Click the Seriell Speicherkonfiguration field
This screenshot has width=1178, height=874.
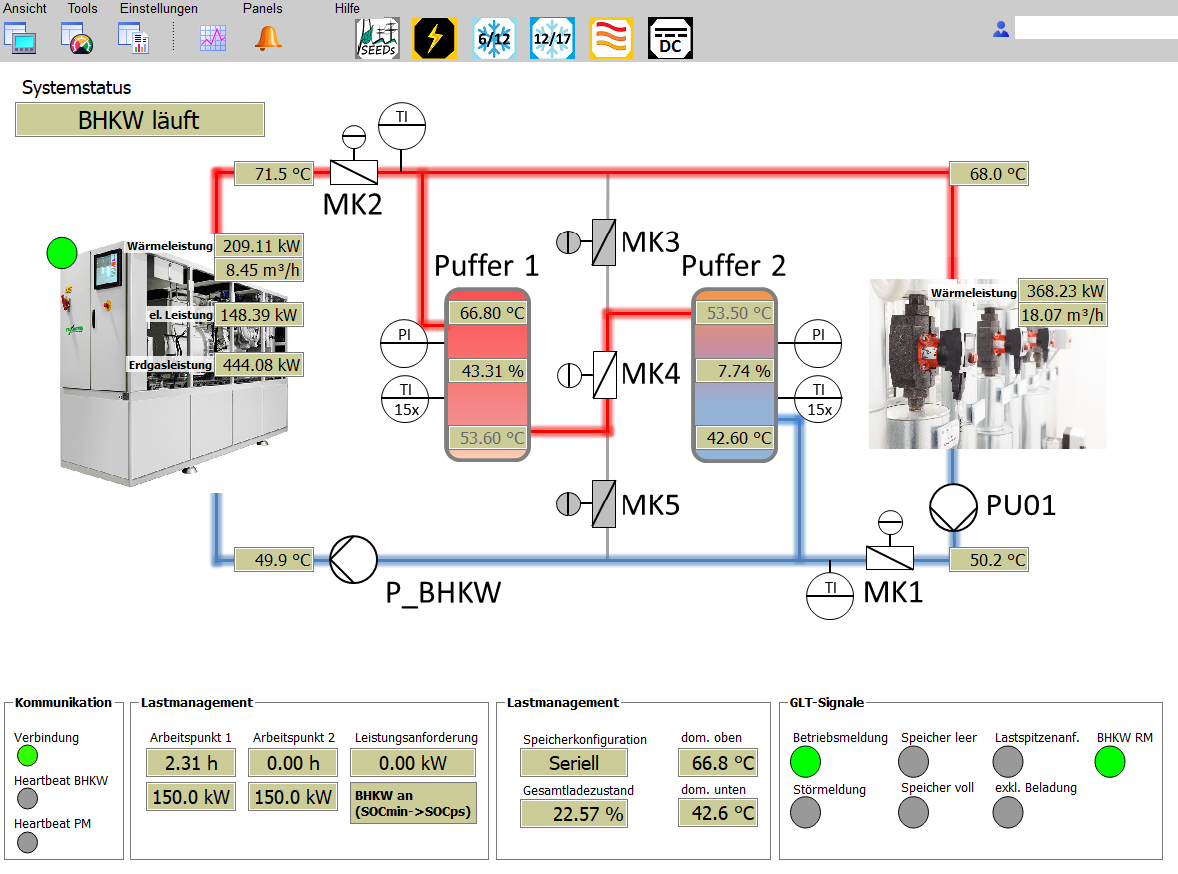574,763
